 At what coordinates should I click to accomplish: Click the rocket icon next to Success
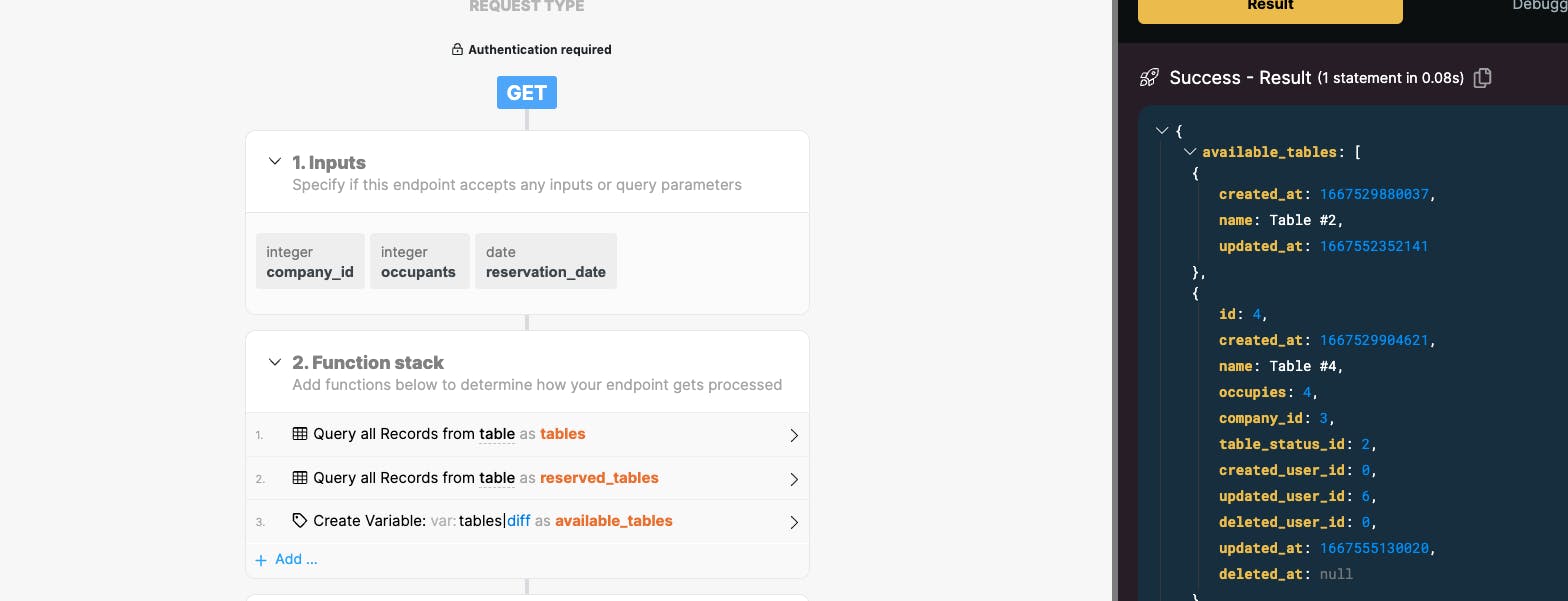[1150, 78]
